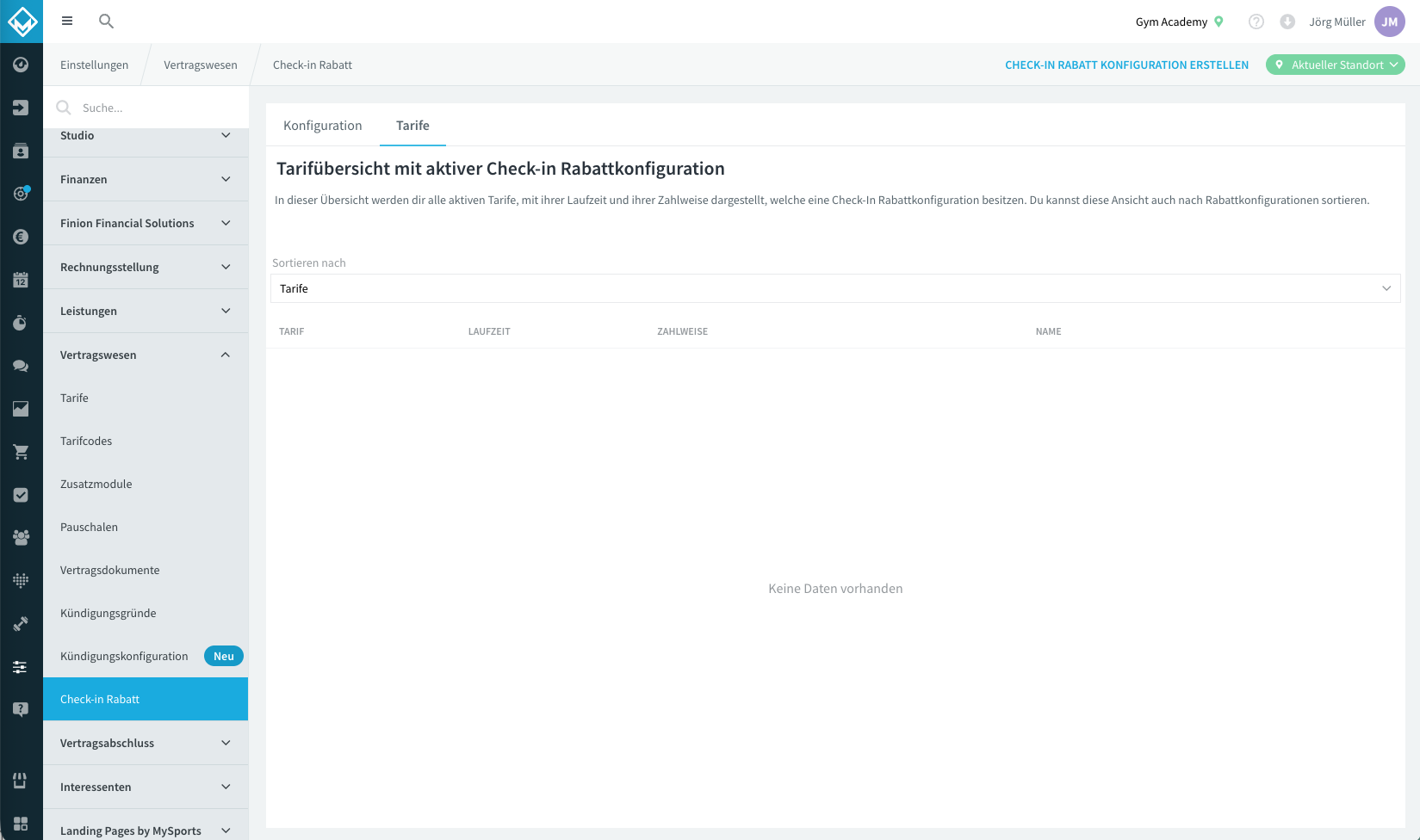Screen dimensions: 1420x840
Task: Open the stopwatch icon in left rail
Action: coord(21,323)
